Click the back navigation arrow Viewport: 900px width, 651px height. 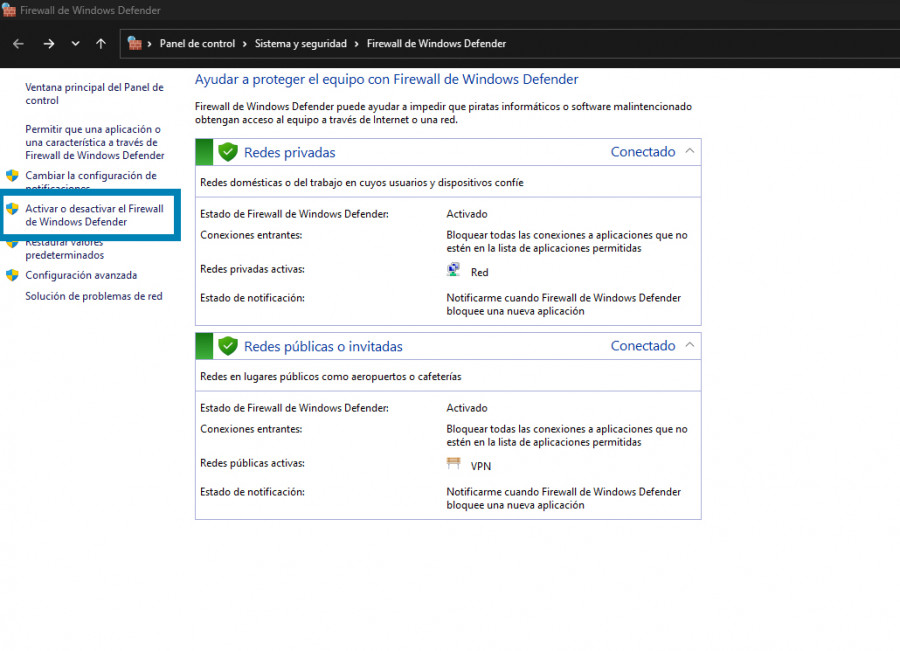click(x=18, y=44)
